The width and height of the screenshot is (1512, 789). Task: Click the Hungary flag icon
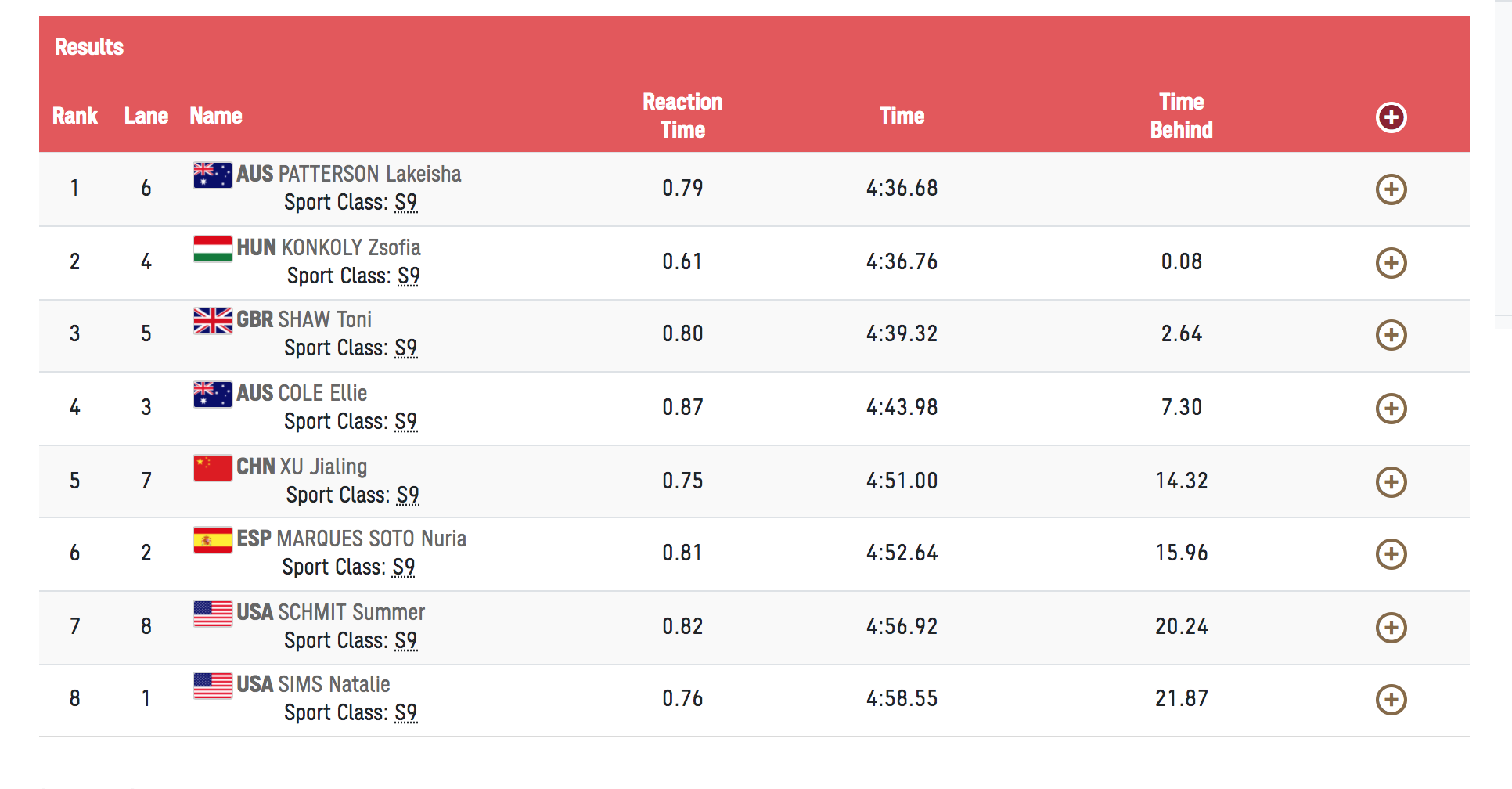click(x=213, y=249)
